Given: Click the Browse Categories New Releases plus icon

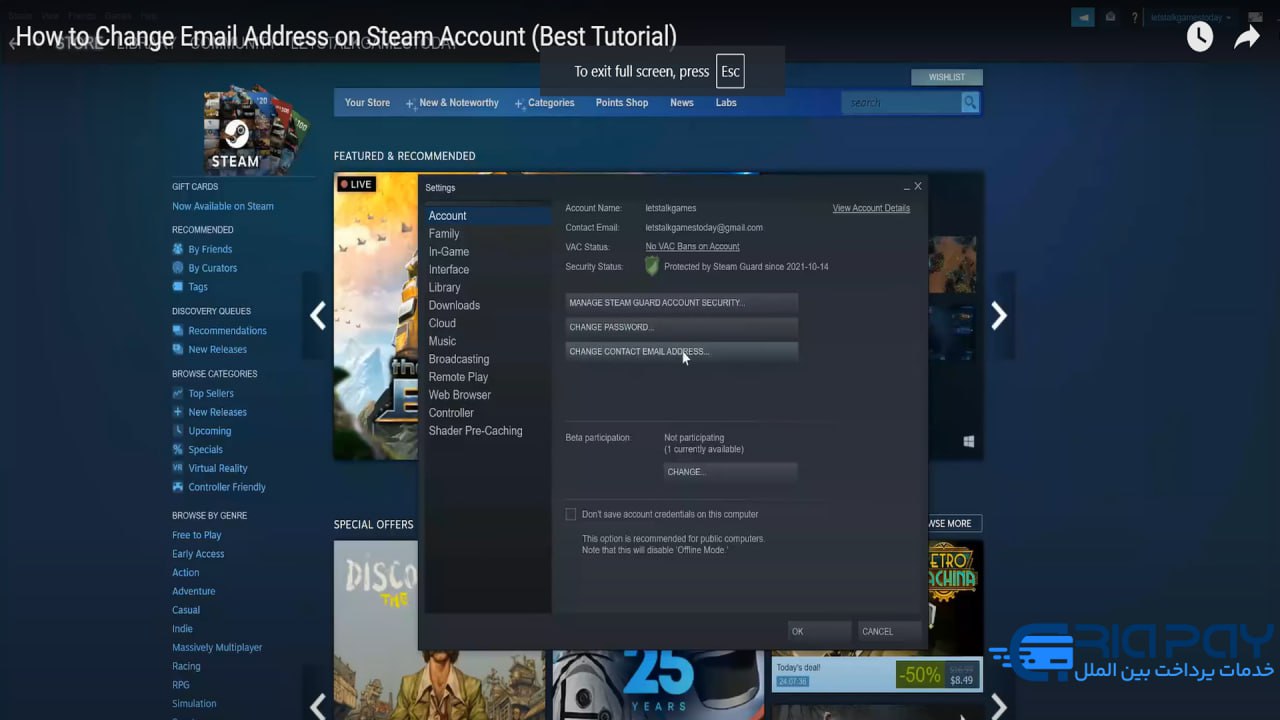Looking at the screenshot, I should click(x=178, y=412).
